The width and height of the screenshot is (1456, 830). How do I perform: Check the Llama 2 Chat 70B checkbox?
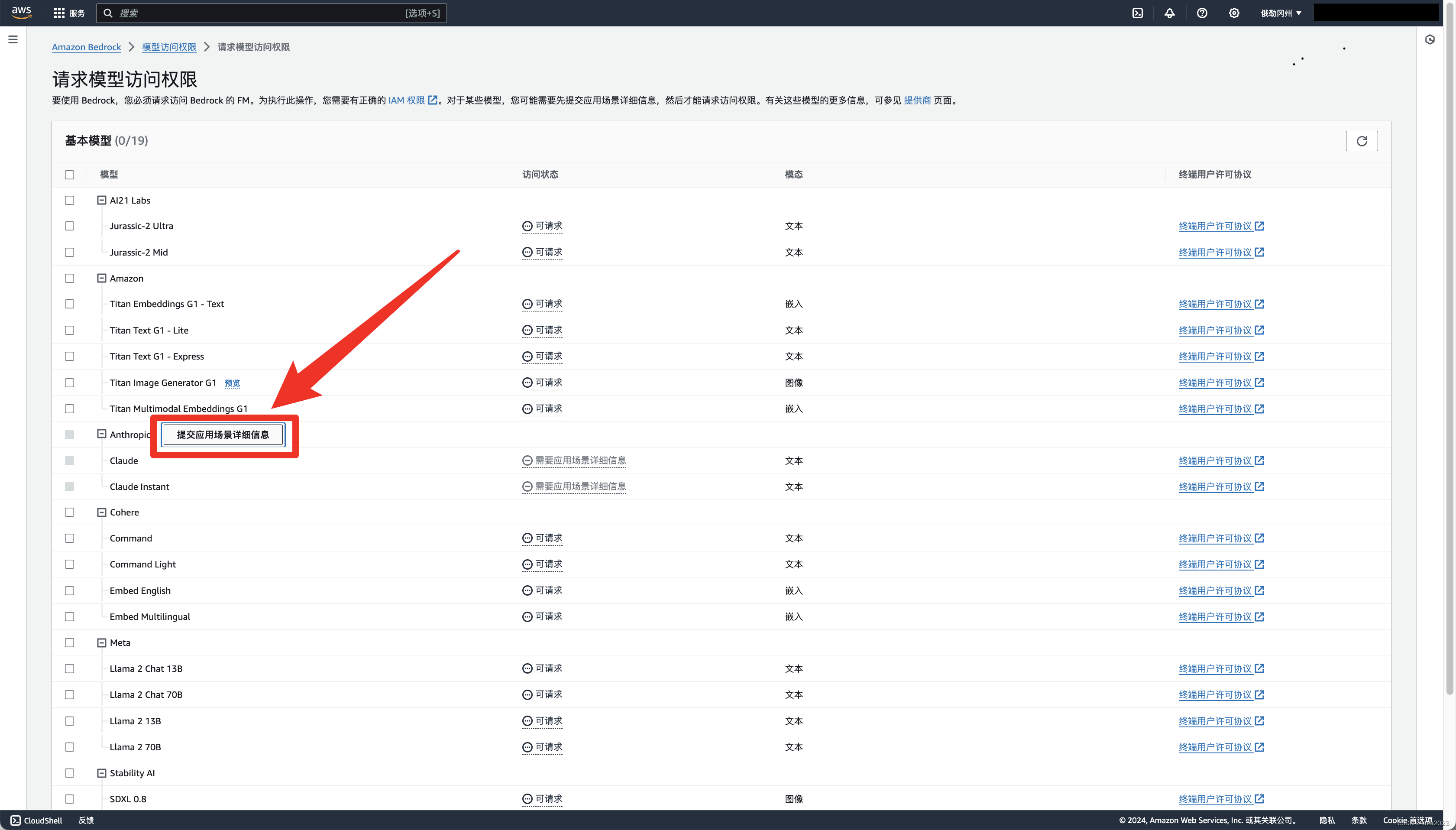(x=70, y=695)
